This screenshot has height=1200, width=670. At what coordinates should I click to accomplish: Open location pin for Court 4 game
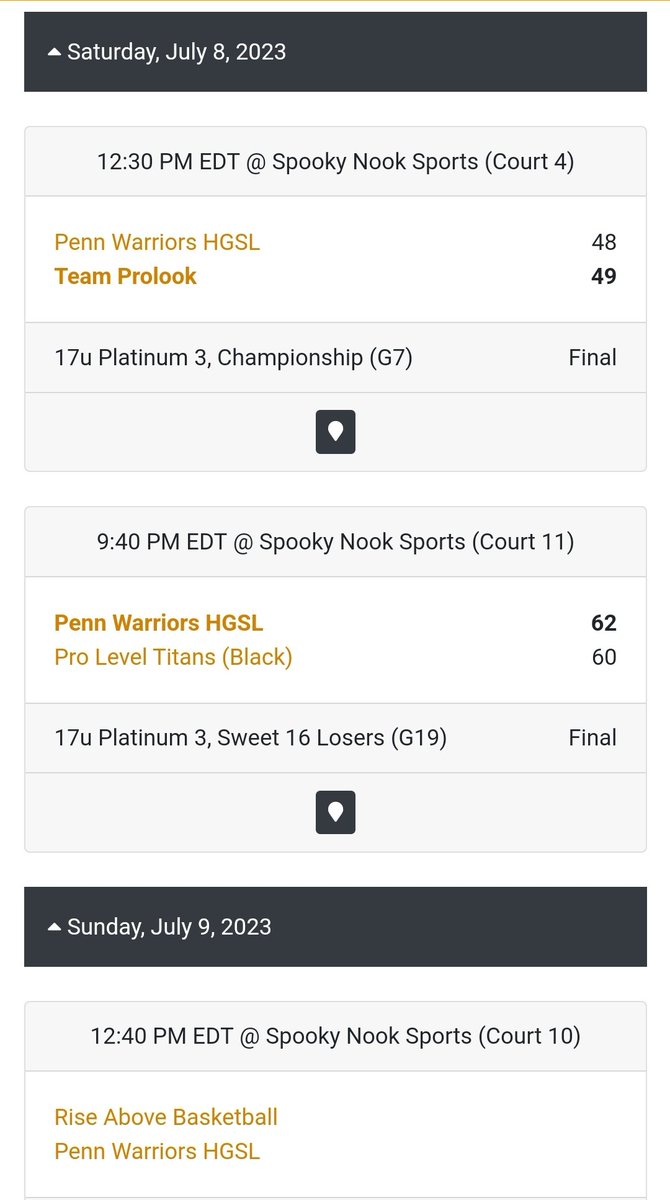coord(335,432)
